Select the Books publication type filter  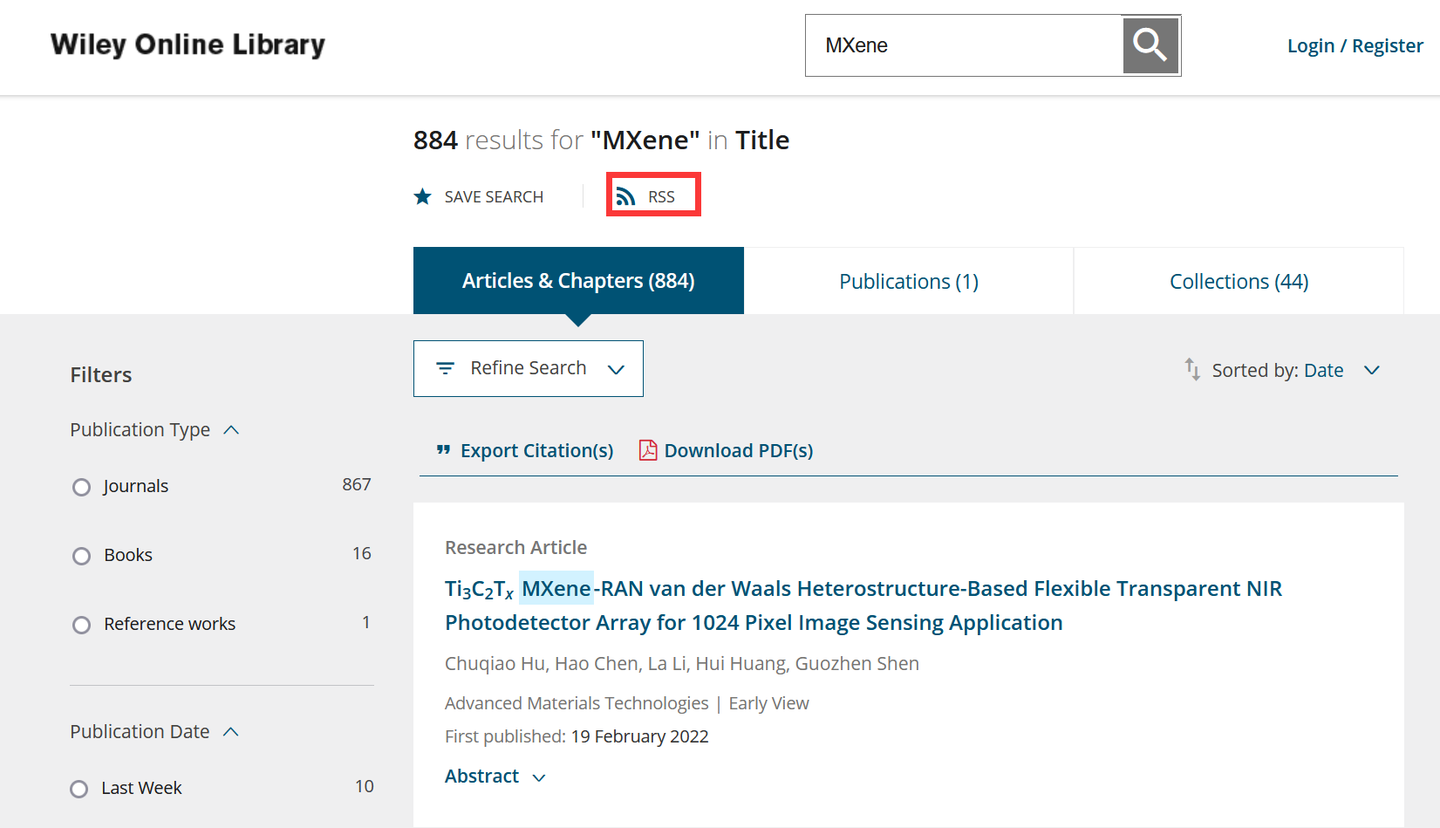coord(81,556)
